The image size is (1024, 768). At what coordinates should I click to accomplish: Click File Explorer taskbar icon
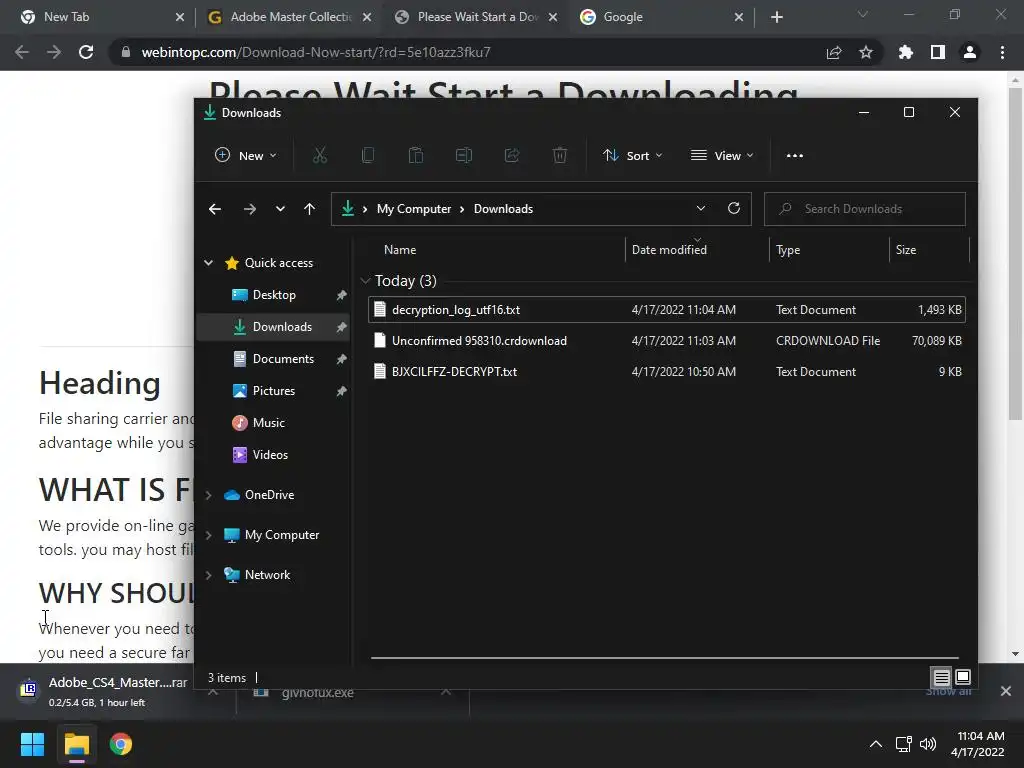[76, 744]
